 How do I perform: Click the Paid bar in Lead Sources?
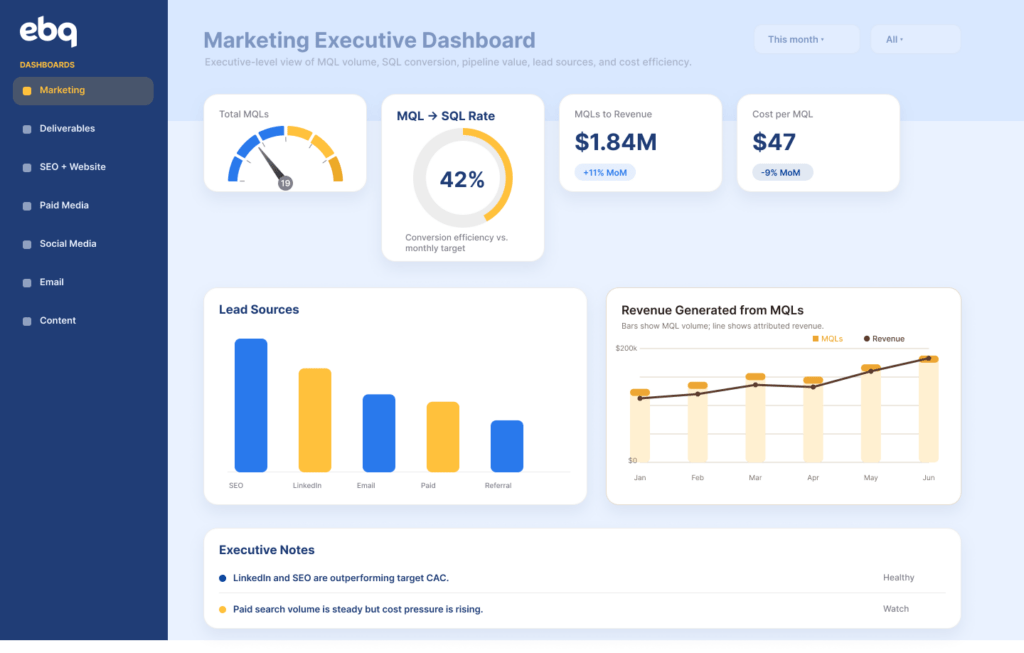(x=443, y=437)
